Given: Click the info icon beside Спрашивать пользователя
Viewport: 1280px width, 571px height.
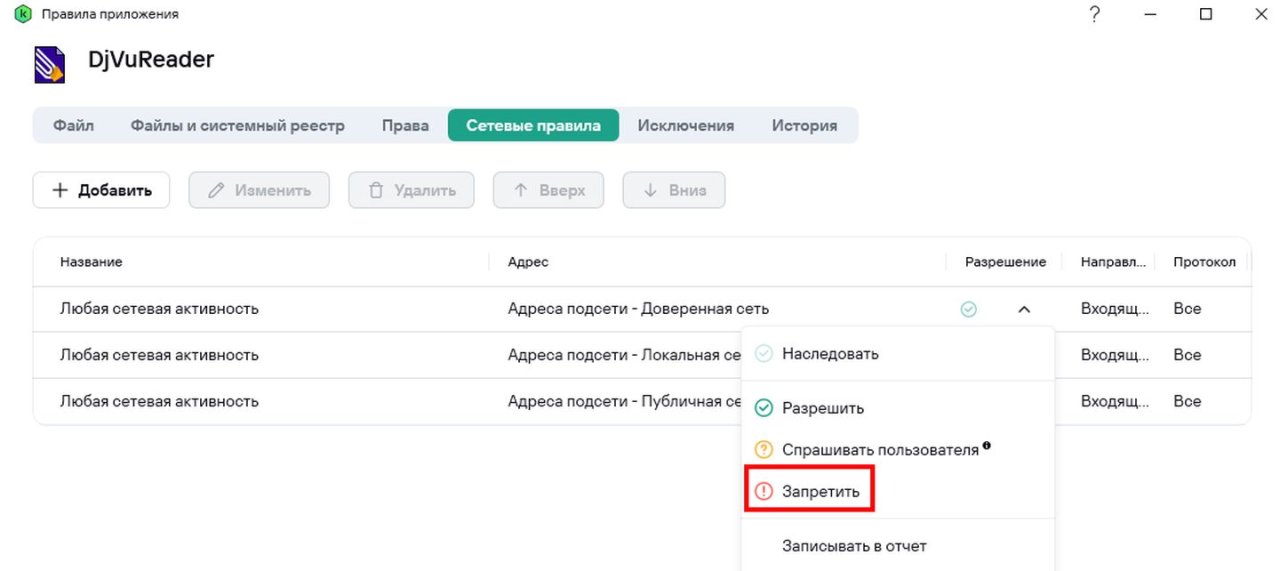Looking at the screenshot, I should coord(987,446).
